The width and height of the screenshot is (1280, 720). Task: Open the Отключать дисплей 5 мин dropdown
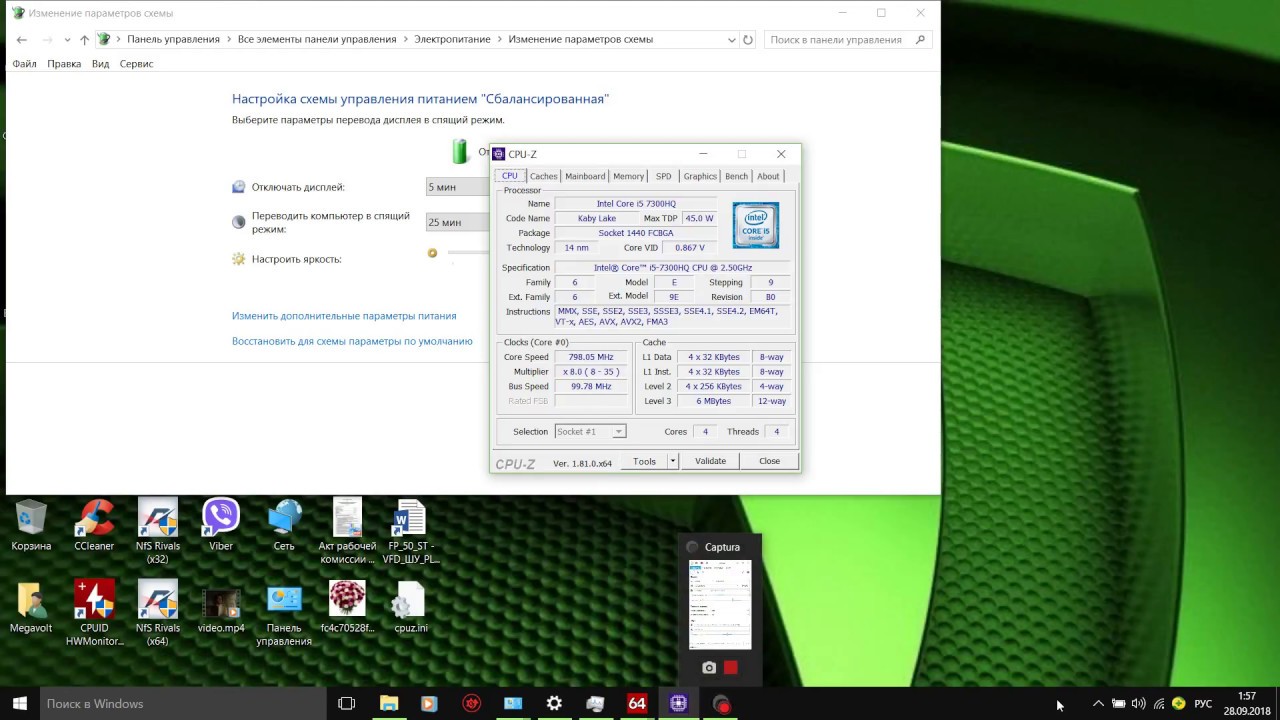tap(457, 187)
